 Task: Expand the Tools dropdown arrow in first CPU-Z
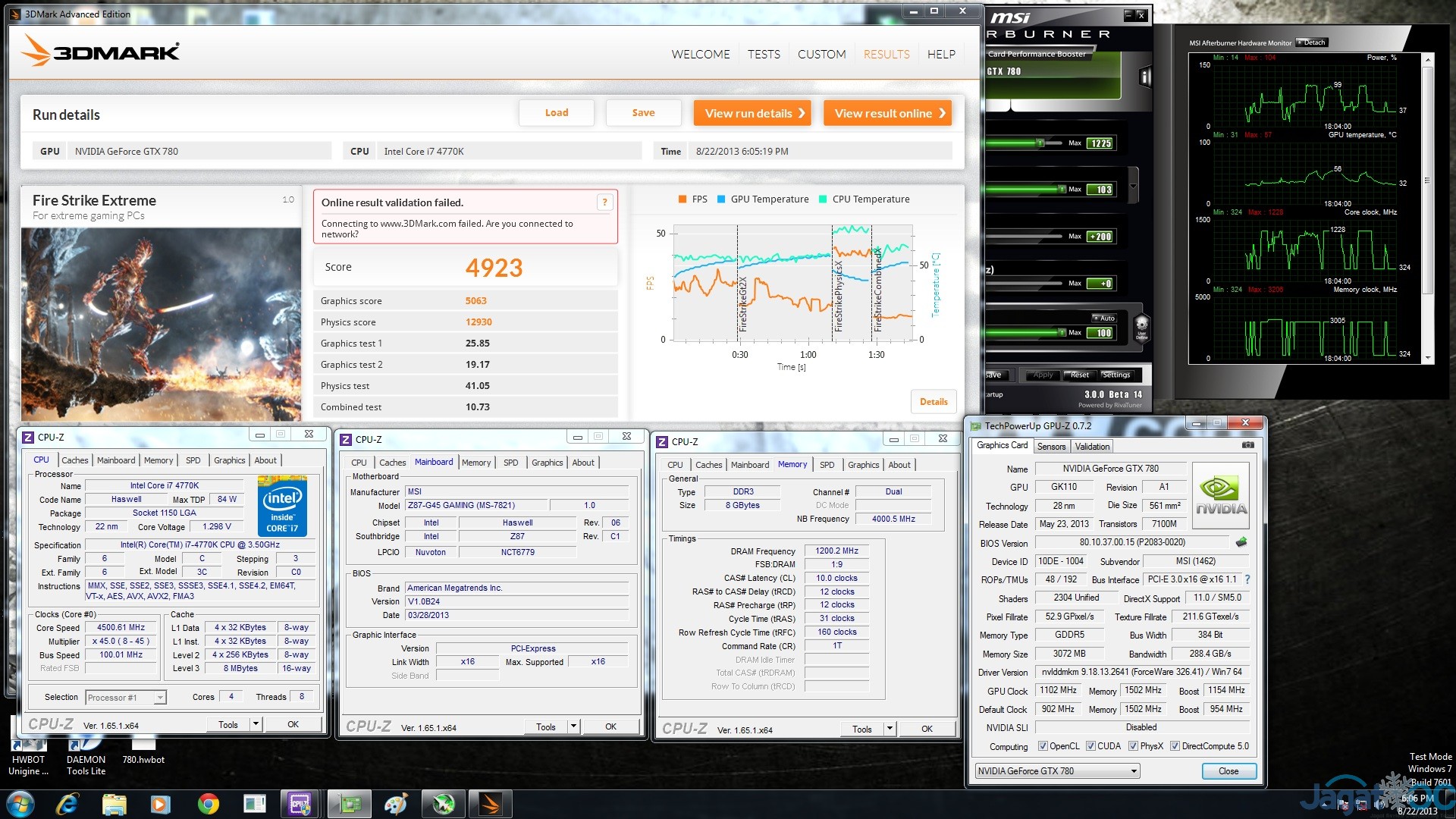(256, 724)
